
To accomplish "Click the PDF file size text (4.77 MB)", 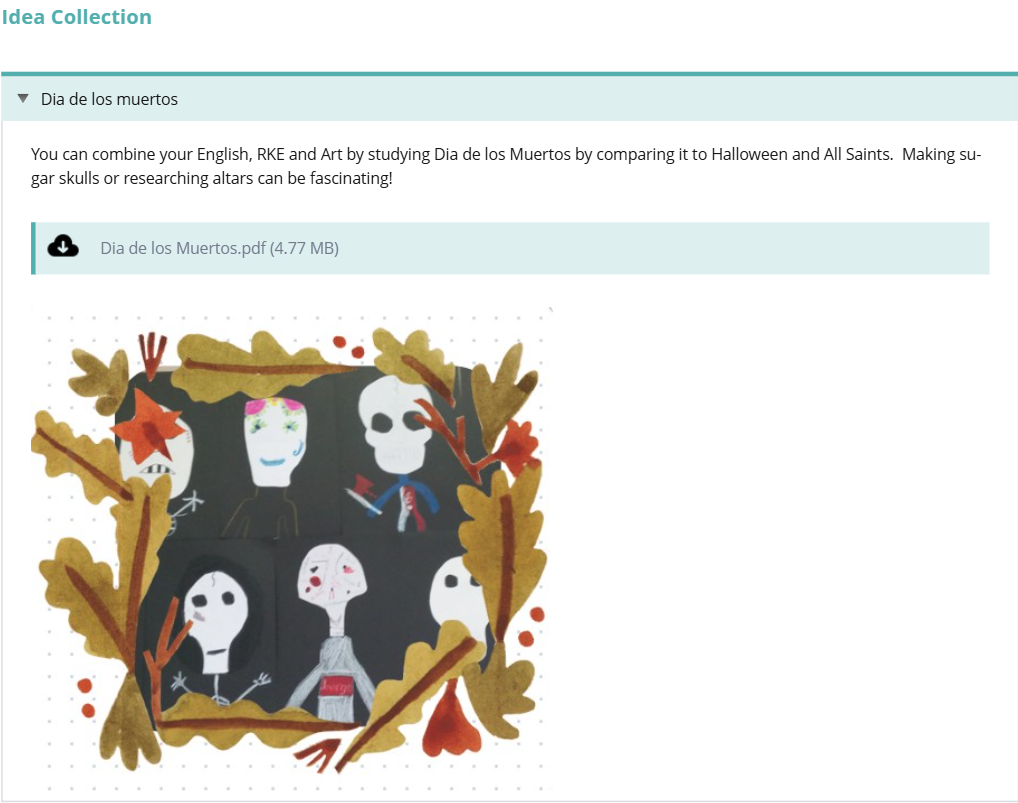I will pyautogui.click(x=304, y=248).
